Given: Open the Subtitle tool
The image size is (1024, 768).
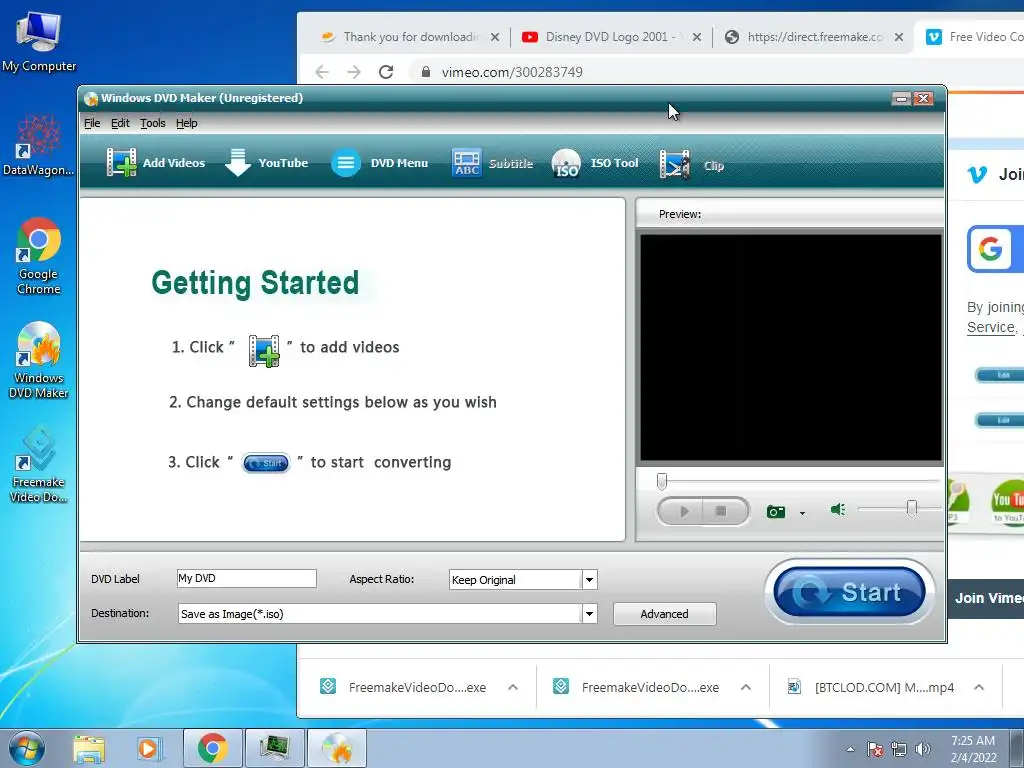Looking at the screenshot, I should tap(492, 163).
